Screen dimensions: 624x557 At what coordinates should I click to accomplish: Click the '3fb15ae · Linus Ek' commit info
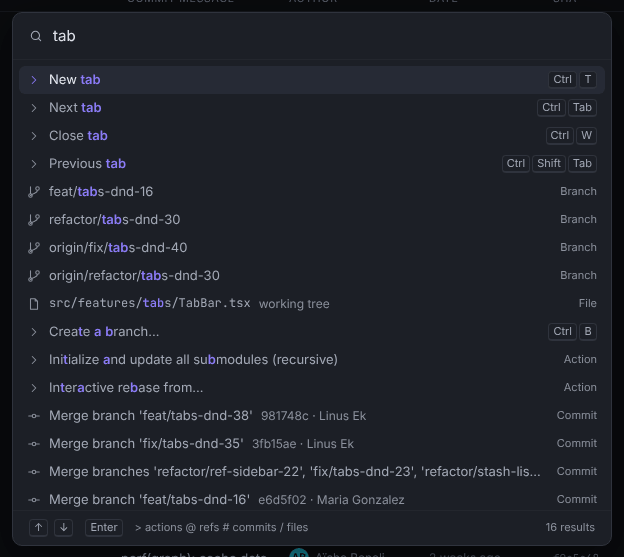click(303, 444)
